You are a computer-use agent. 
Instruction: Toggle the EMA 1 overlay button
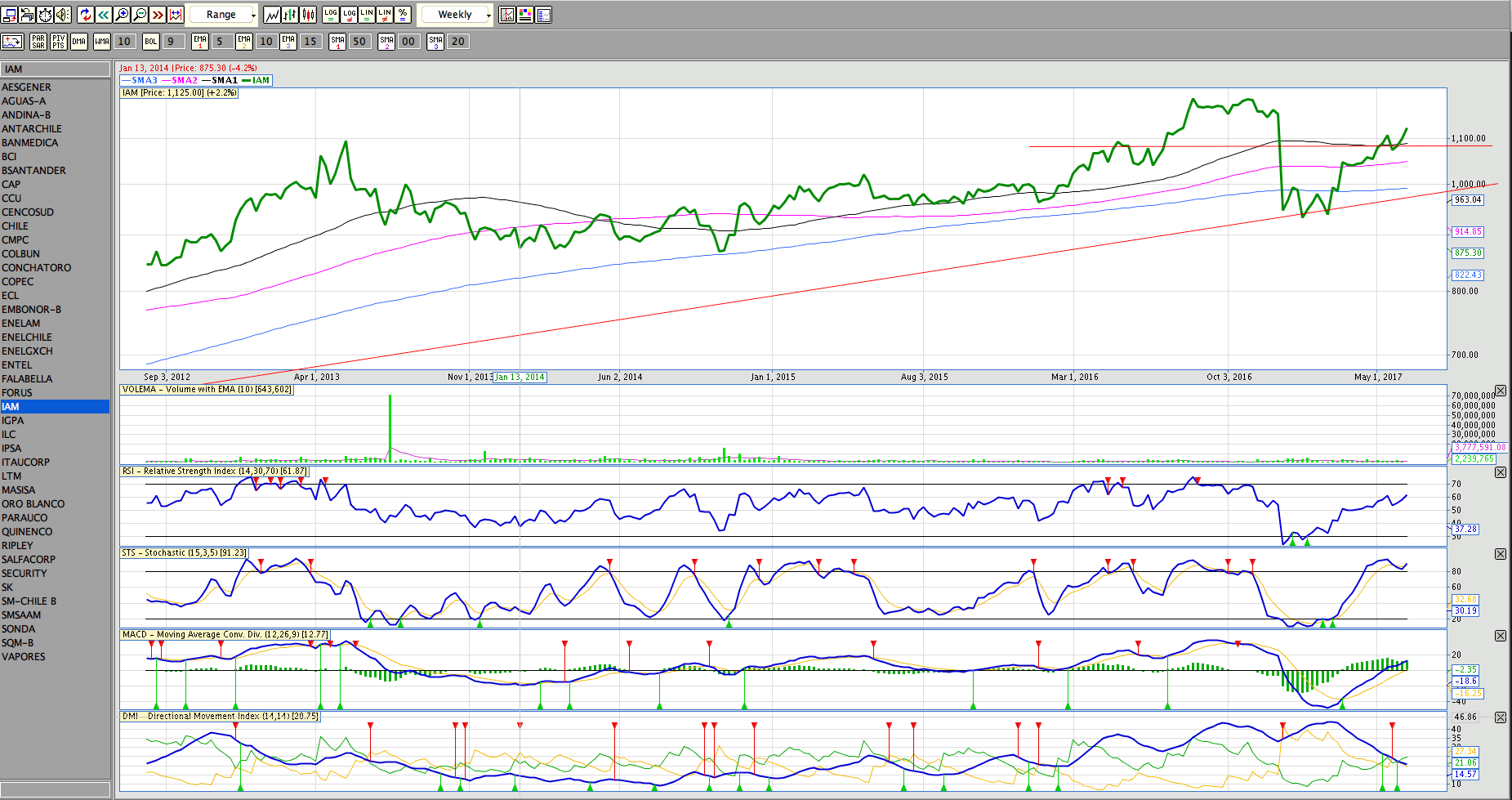tap(200, 42)
